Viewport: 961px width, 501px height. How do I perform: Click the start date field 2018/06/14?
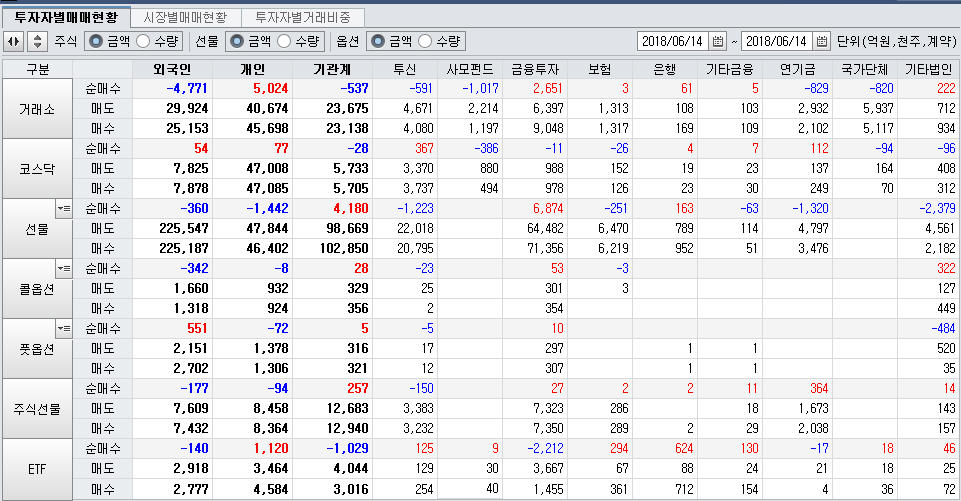pyautogui.click(x=673, y=42)
